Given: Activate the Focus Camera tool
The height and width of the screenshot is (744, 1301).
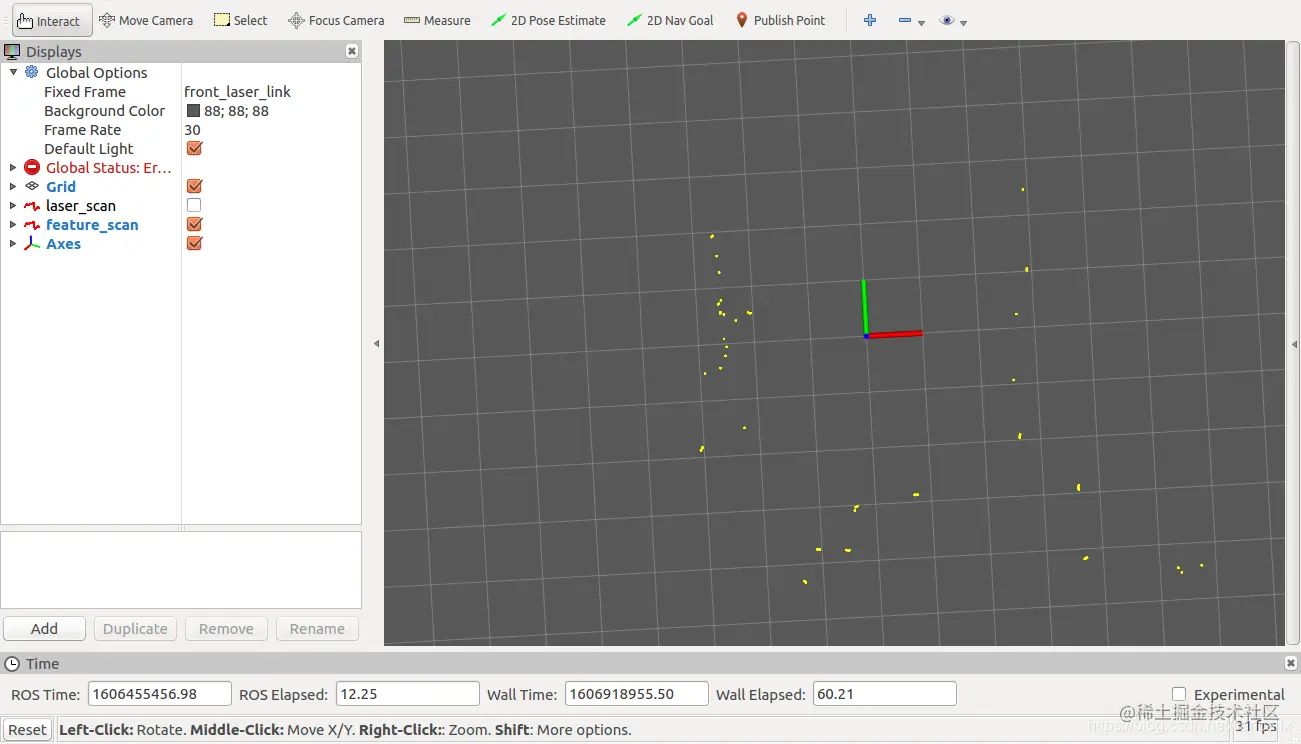Looking at the screenshot, I should pos(336,20).
